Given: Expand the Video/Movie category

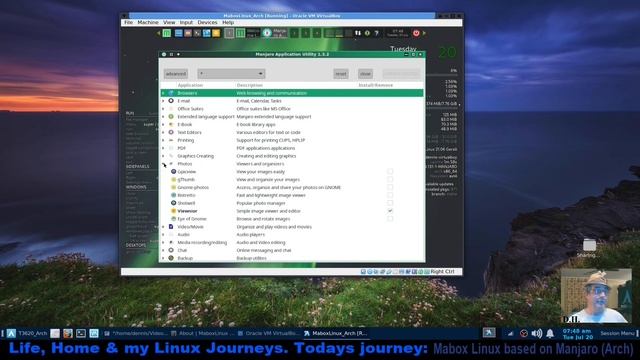Looking at the screenshot, I should point(163,227).
